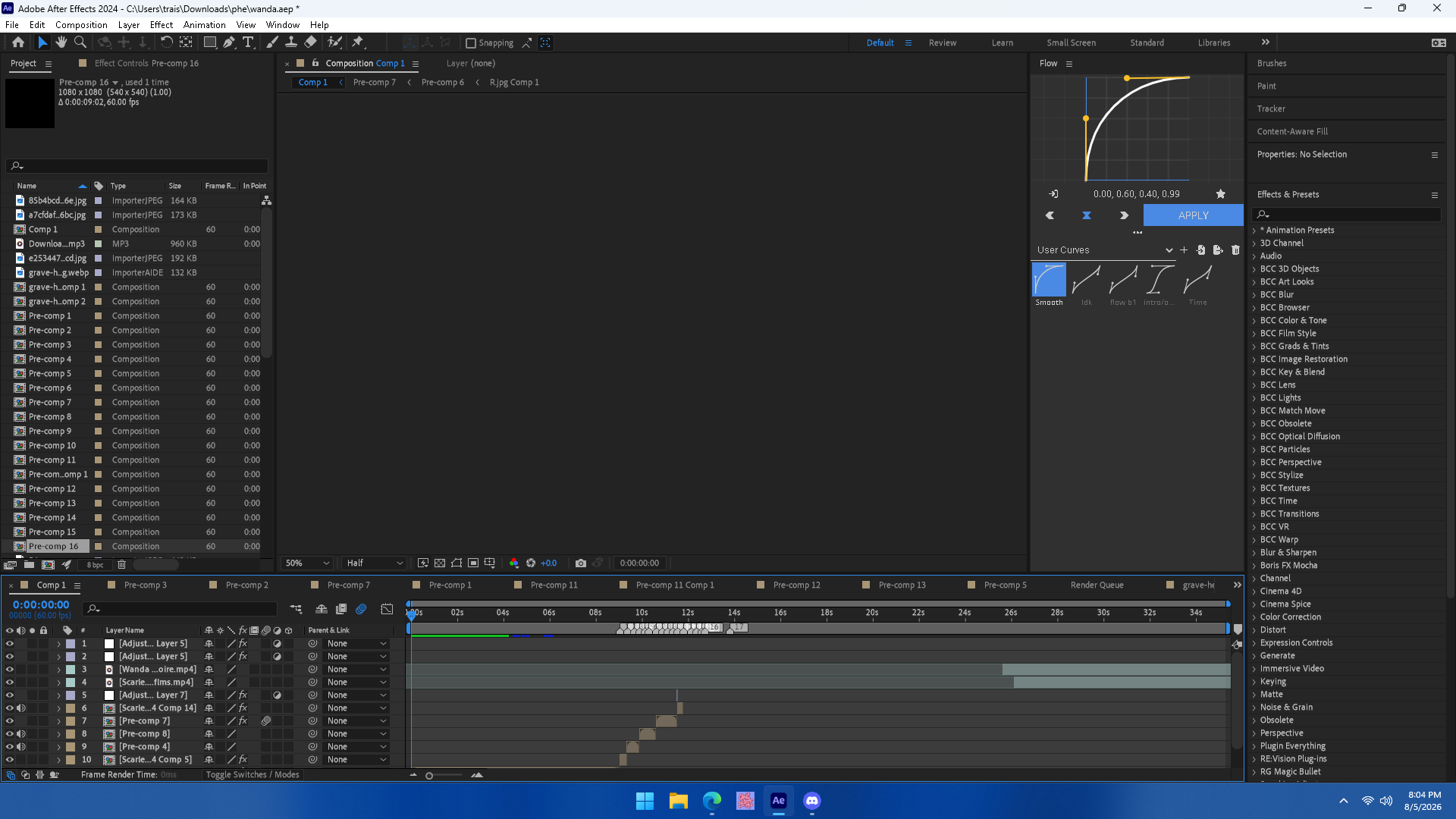Screen dimensions: 1456x819
Task: Expand layer 9 Pre-comp 4 properties
Action: click(x=58, y=747)
